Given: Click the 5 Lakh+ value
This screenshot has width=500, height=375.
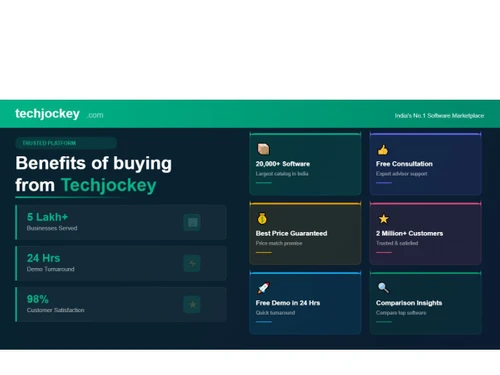Looking at the screenshot, I should pos(47,217).
